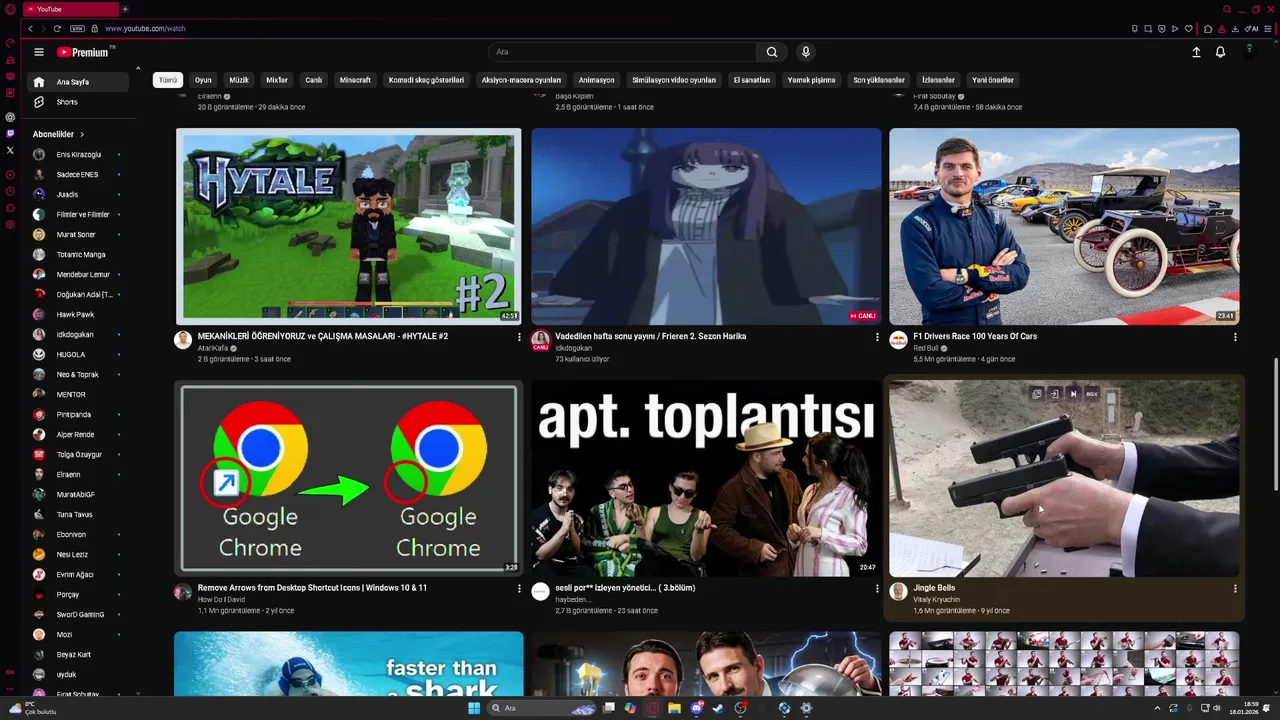Select the Müzik filter chip
Screen dimensions: 1280x720
pyautogui.click(x=239, y=80)
